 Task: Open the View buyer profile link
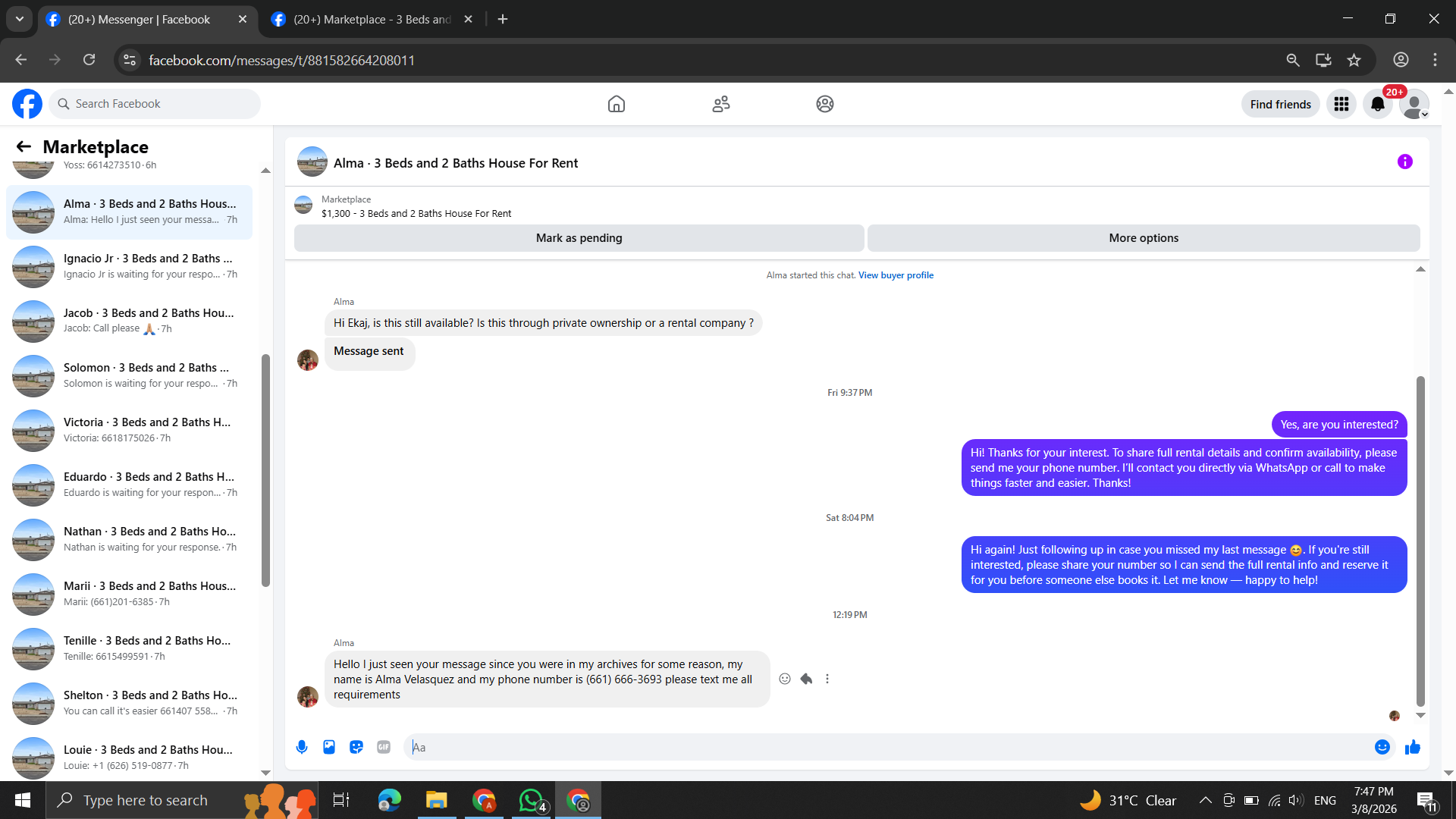click(x=896, y=275)
